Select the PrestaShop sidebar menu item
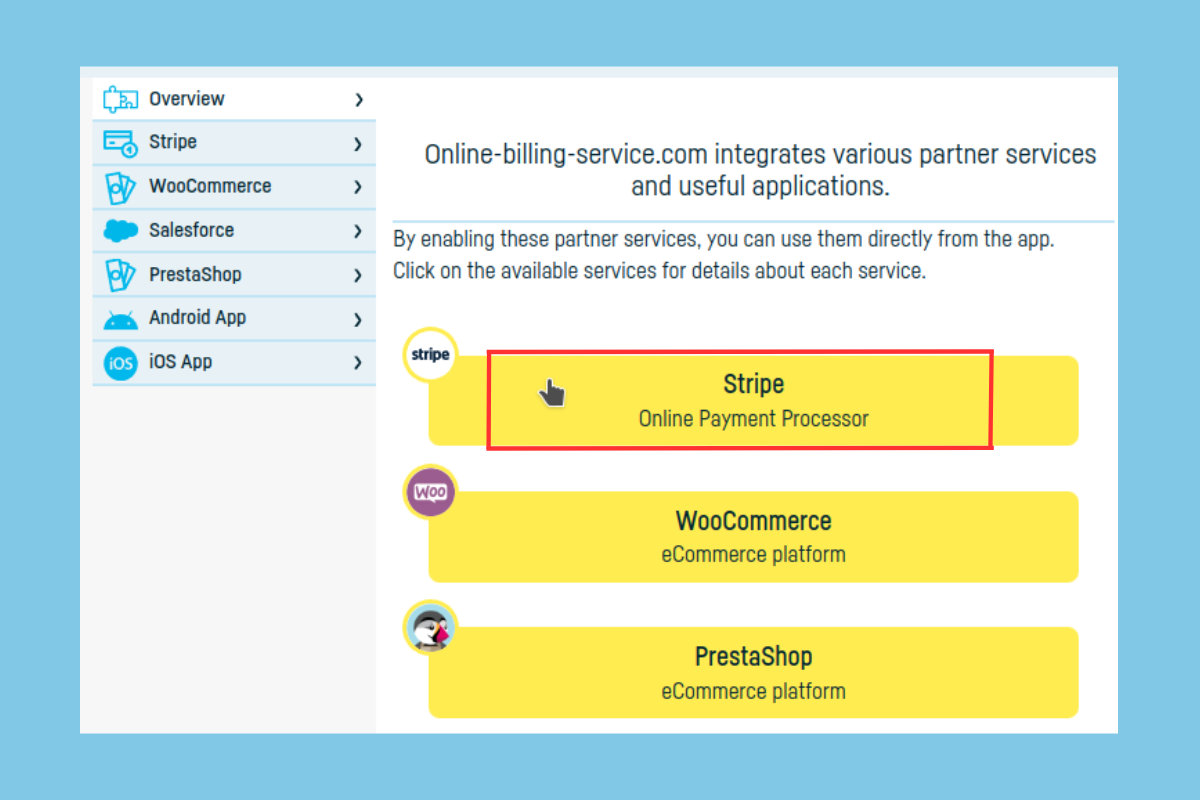The width and height of the screenshot is (1200, 800). coord(195,275)
